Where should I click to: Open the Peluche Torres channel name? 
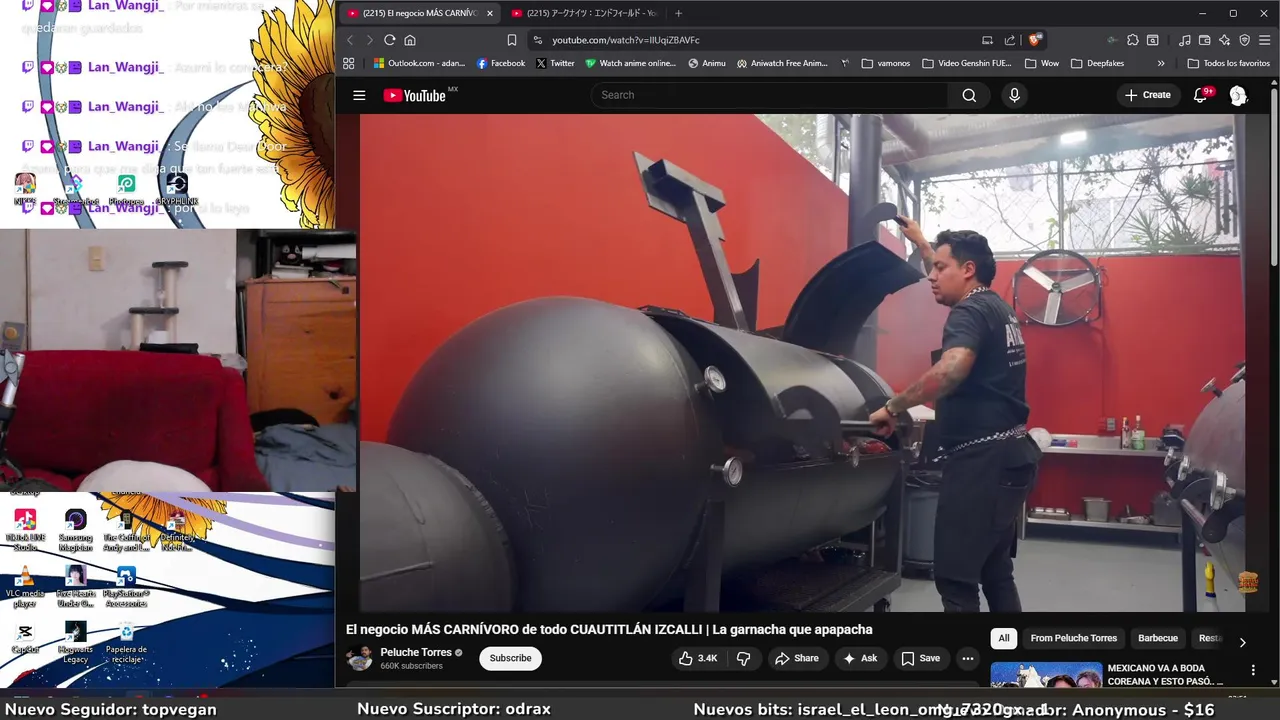416,652
